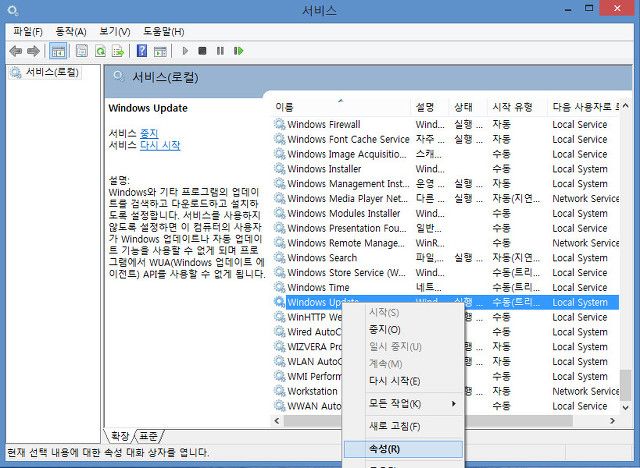This screenshot has width=640, height=468.
Task: Open the 파일(F) menu
Action: 28,31
